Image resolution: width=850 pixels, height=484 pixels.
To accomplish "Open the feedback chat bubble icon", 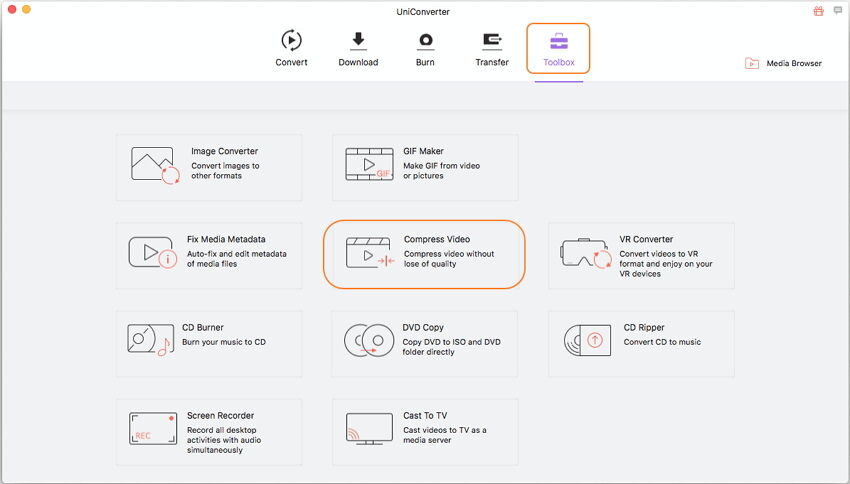I will [838, 10].
